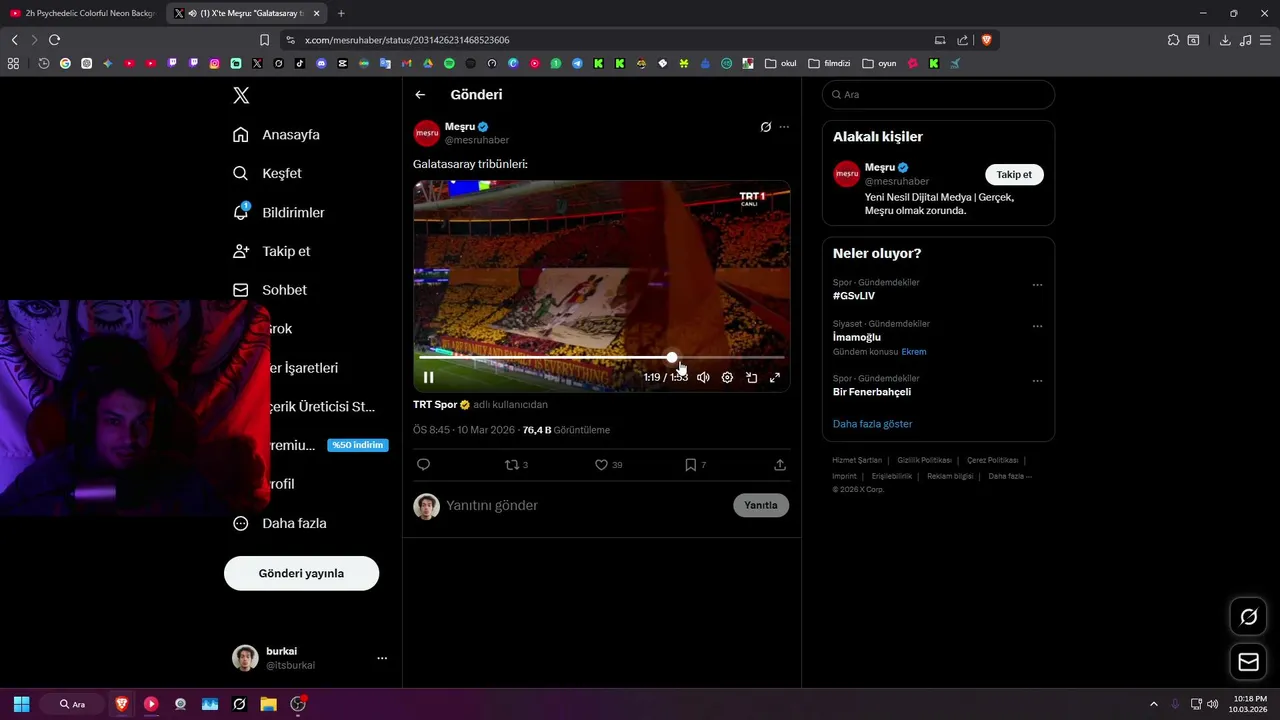Open the Grok floating button
The height and width of the screenshot is (720, 1280).
1248,617
